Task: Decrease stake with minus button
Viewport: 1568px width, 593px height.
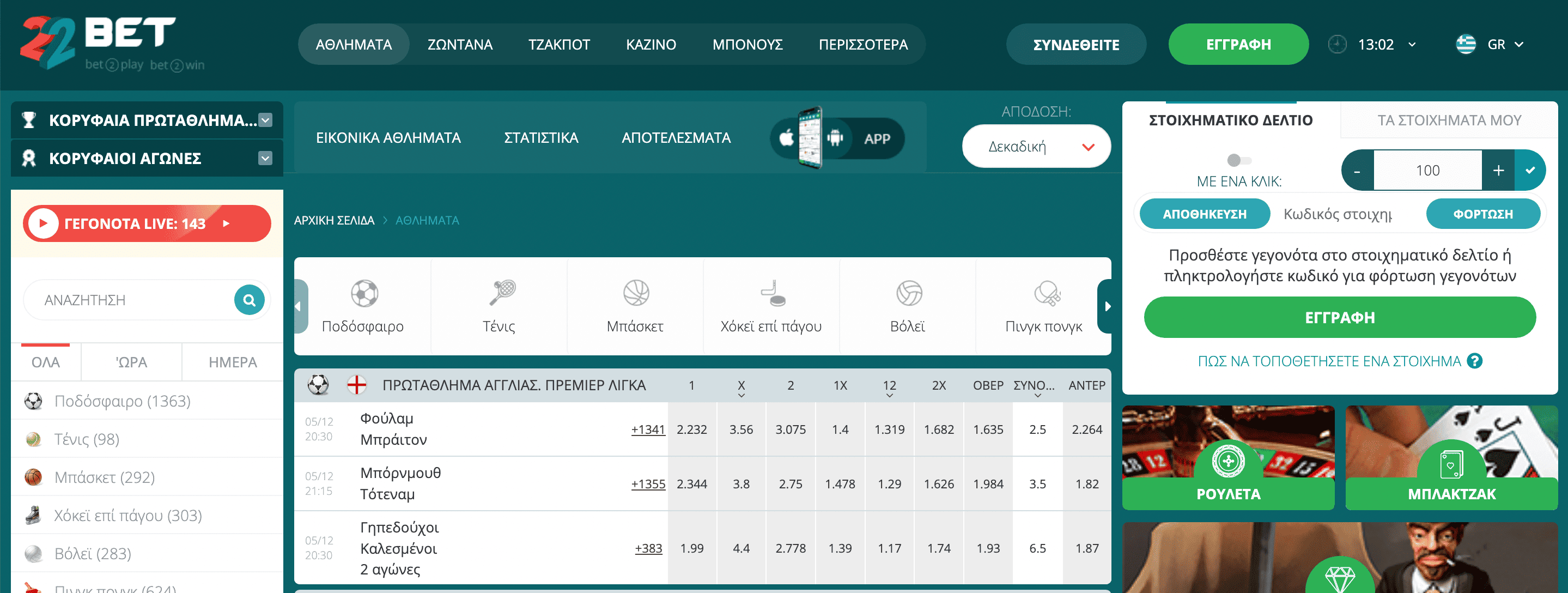Action: pyautogui.click(x=1357, y=171)
